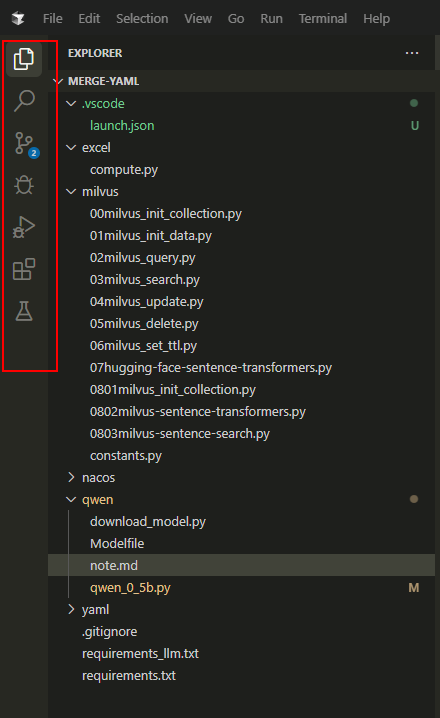Screen dimensions: 440x718
Task: Open the Run and Debug view
Action: [24, 227]
